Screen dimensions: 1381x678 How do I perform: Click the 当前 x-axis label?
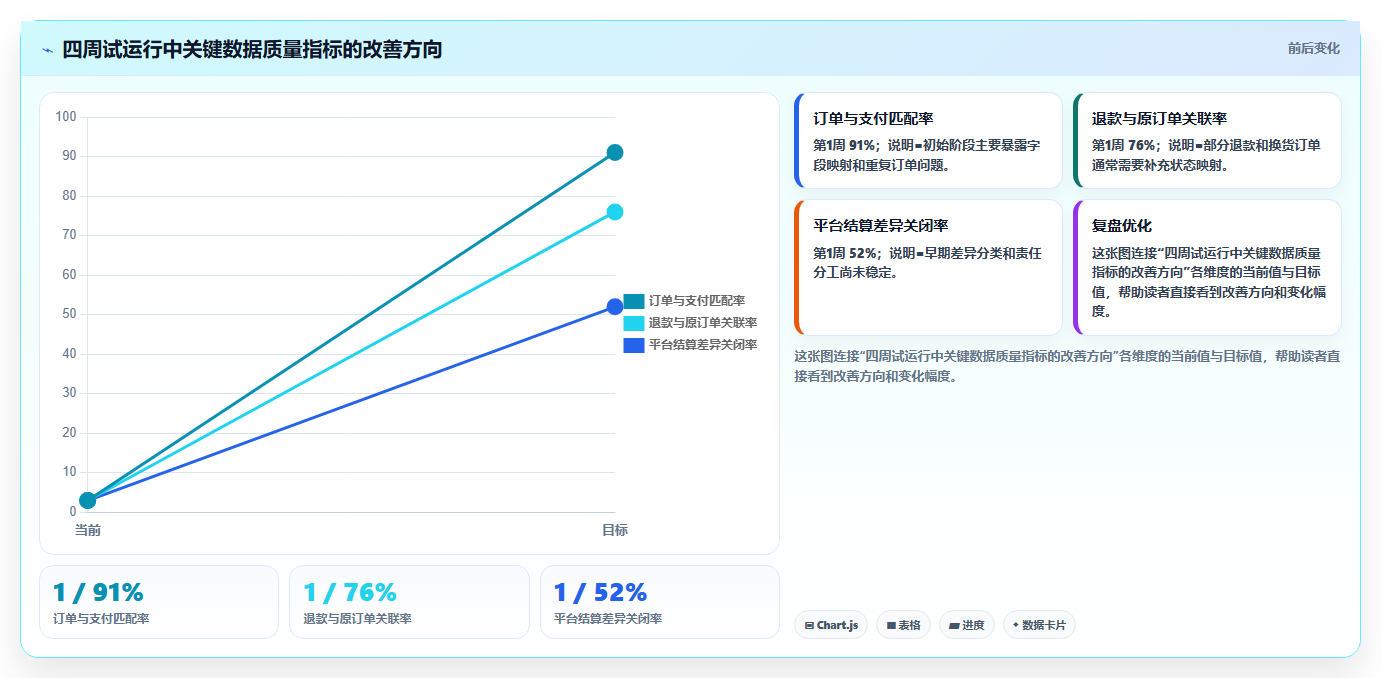[x=87, y=530]
